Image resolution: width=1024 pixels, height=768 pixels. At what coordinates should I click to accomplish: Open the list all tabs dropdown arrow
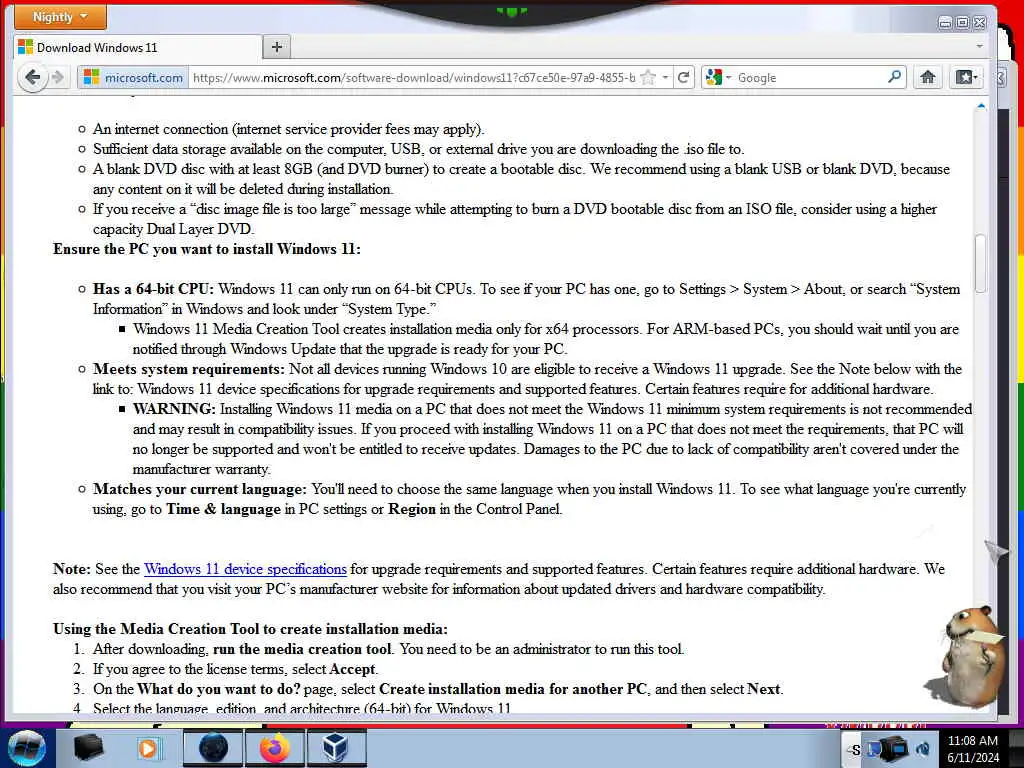coord(979,46)
